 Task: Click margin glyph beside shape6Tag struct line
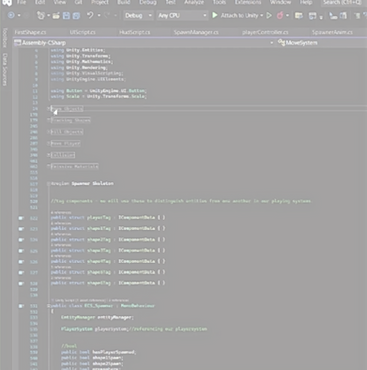point(21,283)
